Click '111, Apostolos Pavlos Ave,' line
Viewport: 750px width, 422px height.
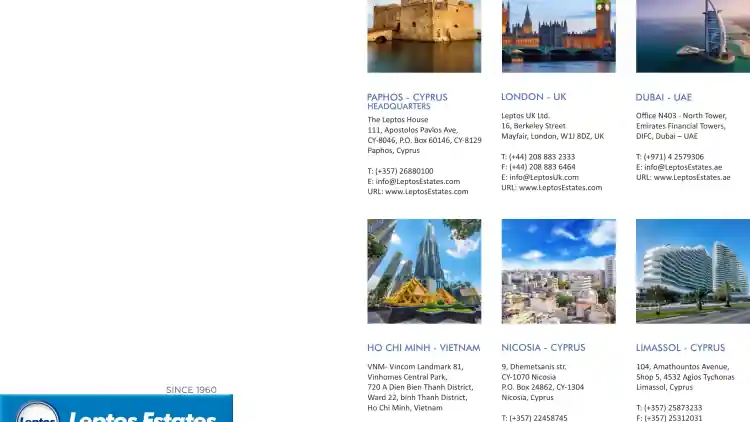coord(412,130)
